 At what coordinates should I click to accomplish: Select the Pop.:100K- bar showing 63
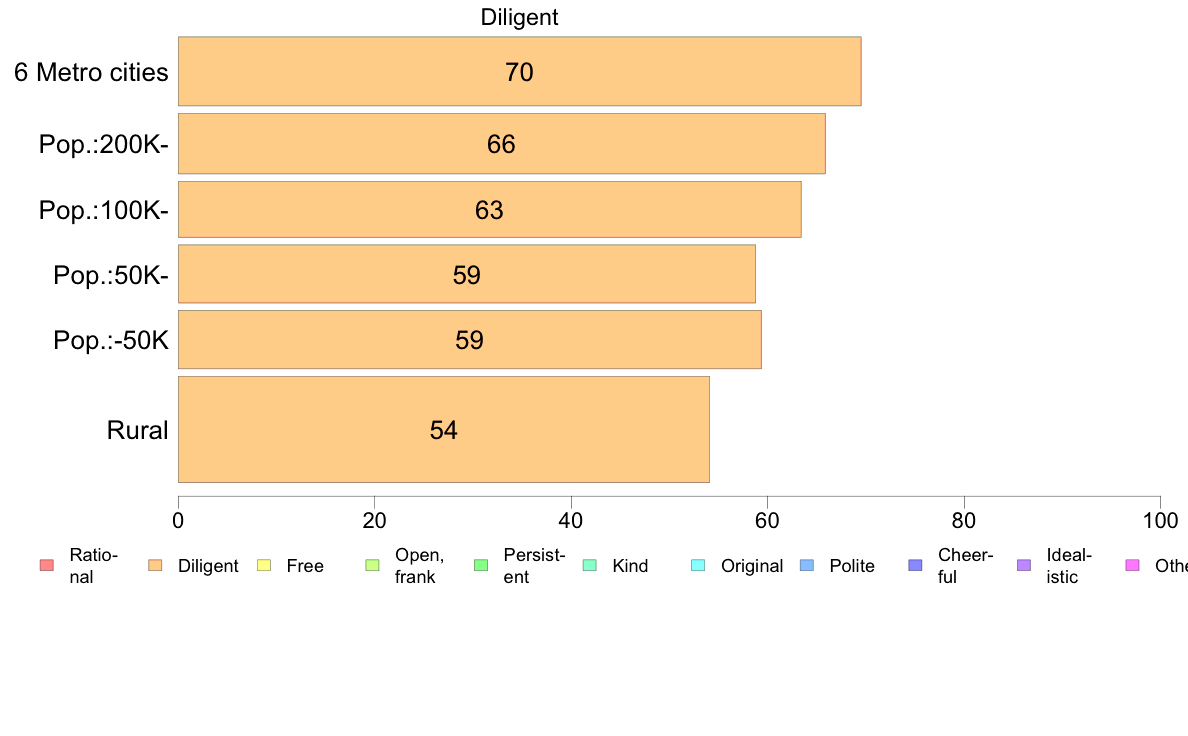click(x=489, y=210)
